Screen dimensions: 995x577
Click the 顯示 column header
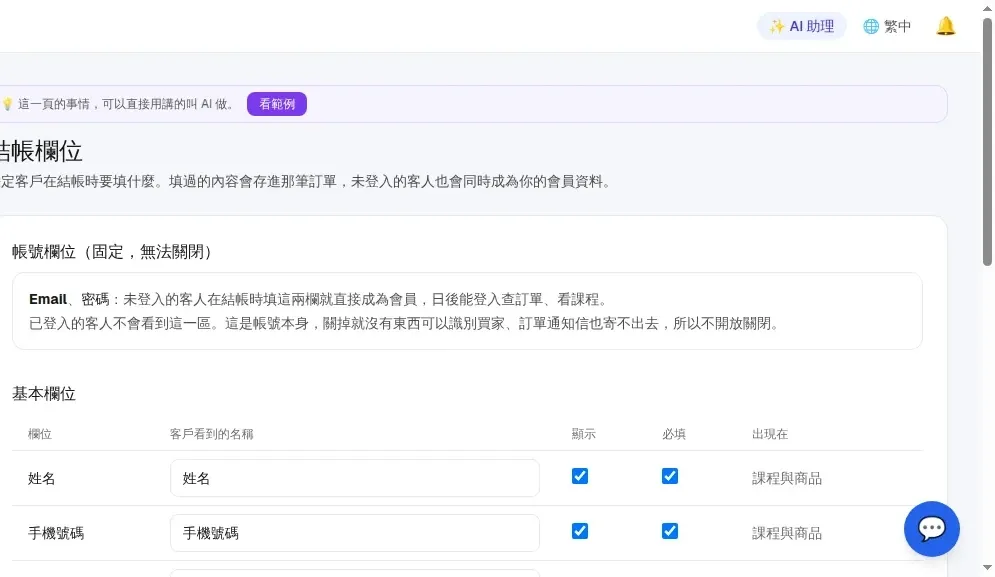point(583,434)
